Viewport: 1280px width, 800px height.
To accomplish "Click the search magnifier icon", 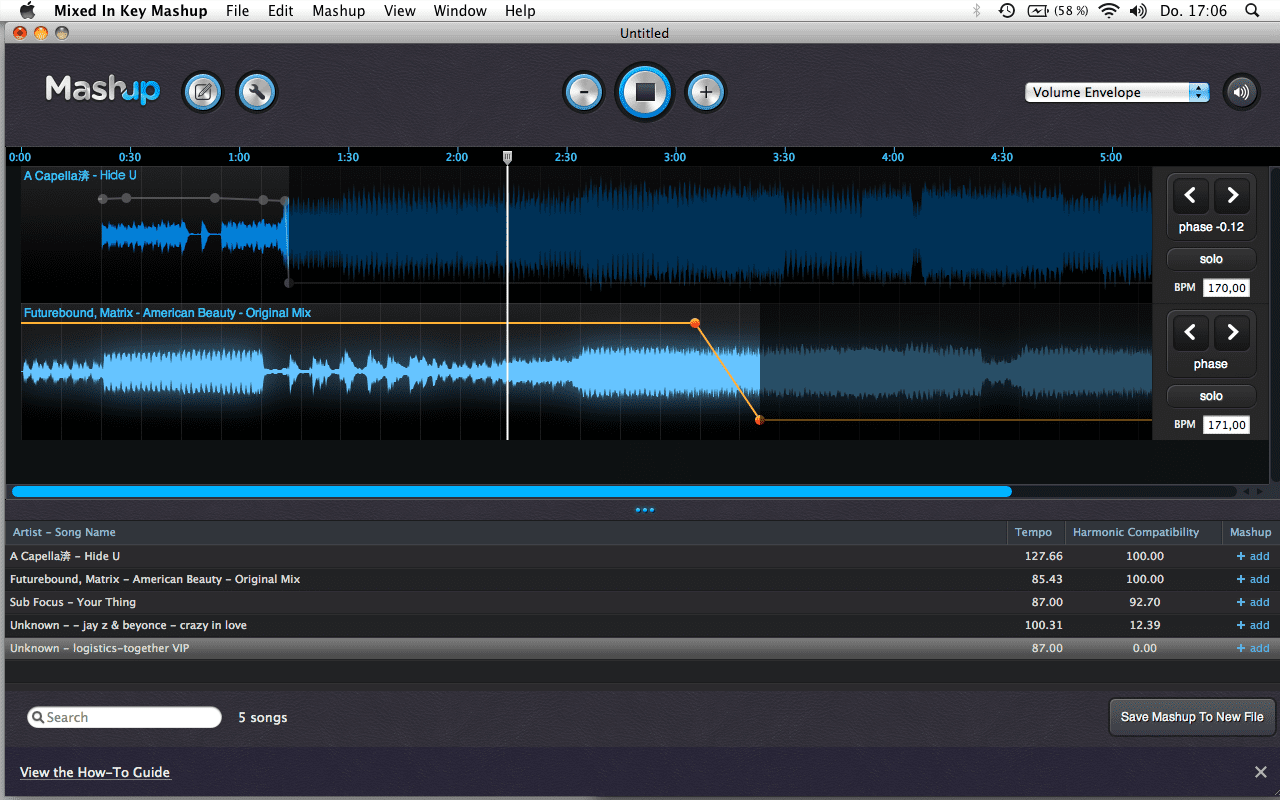I will (x=38, y=717).
